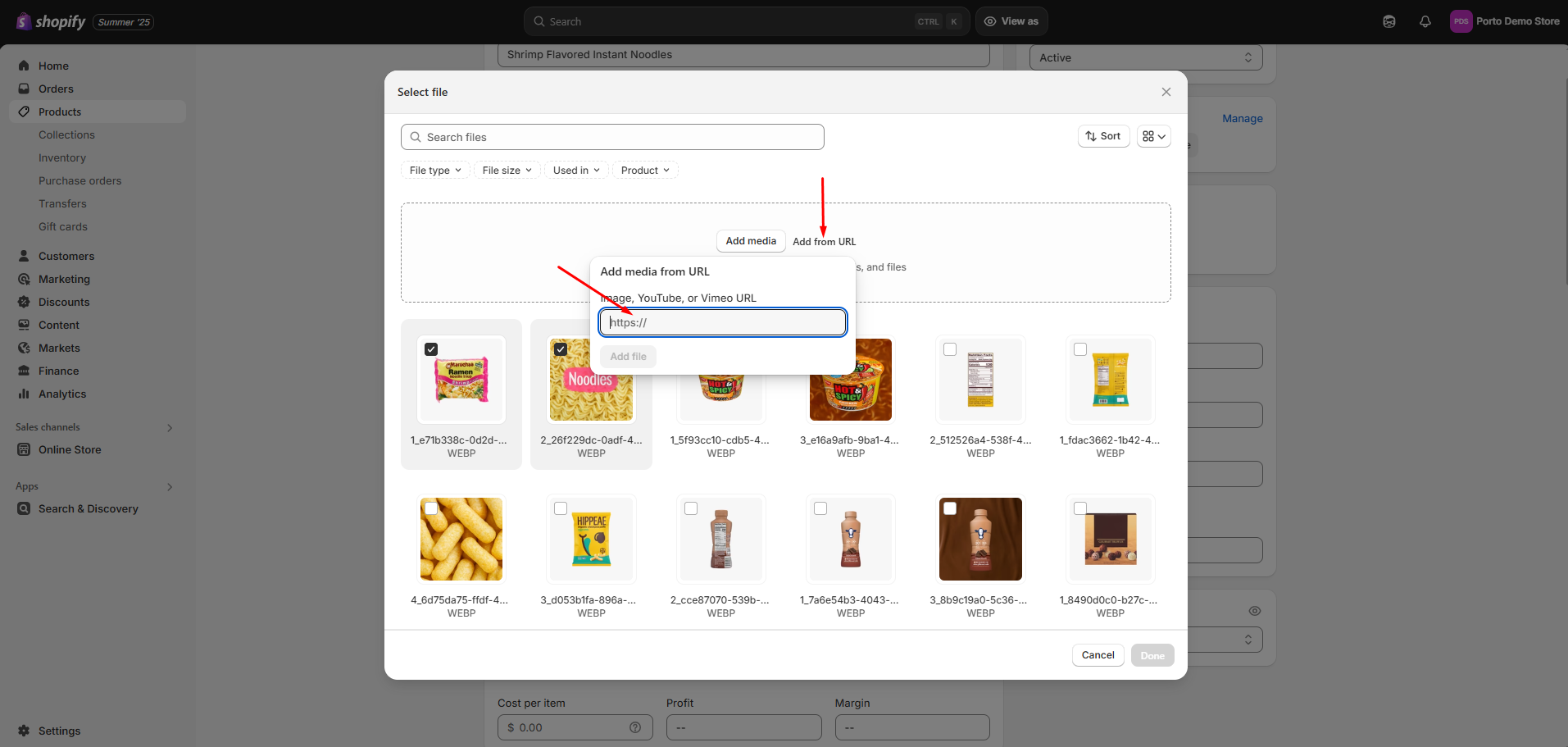This screenshot has width=1568, height=747.
Task: Tick the nutrition facts image checkbox
Action: point(950,349)
